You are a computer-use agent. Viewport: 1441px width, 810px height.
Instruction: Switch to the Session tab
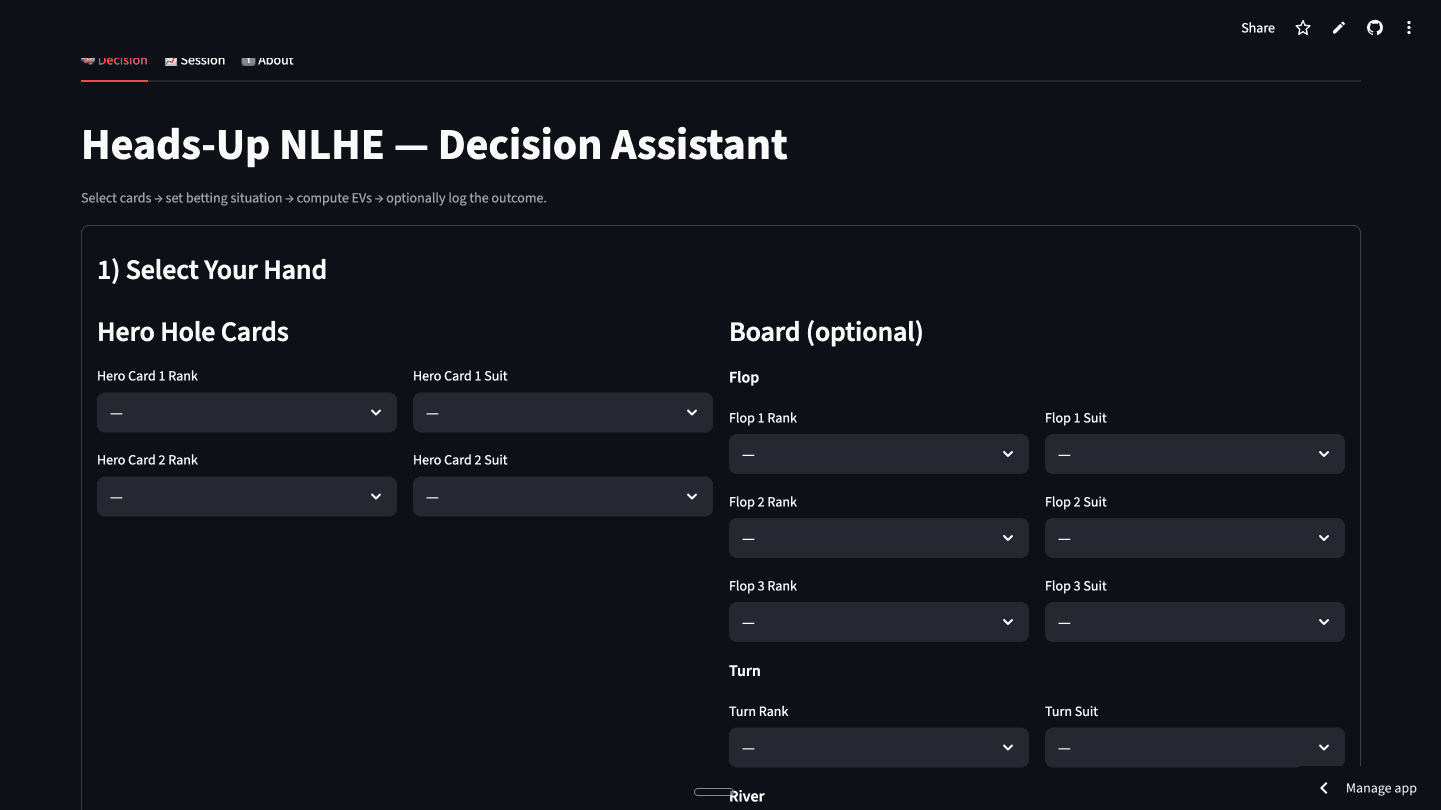click(195, 62)
